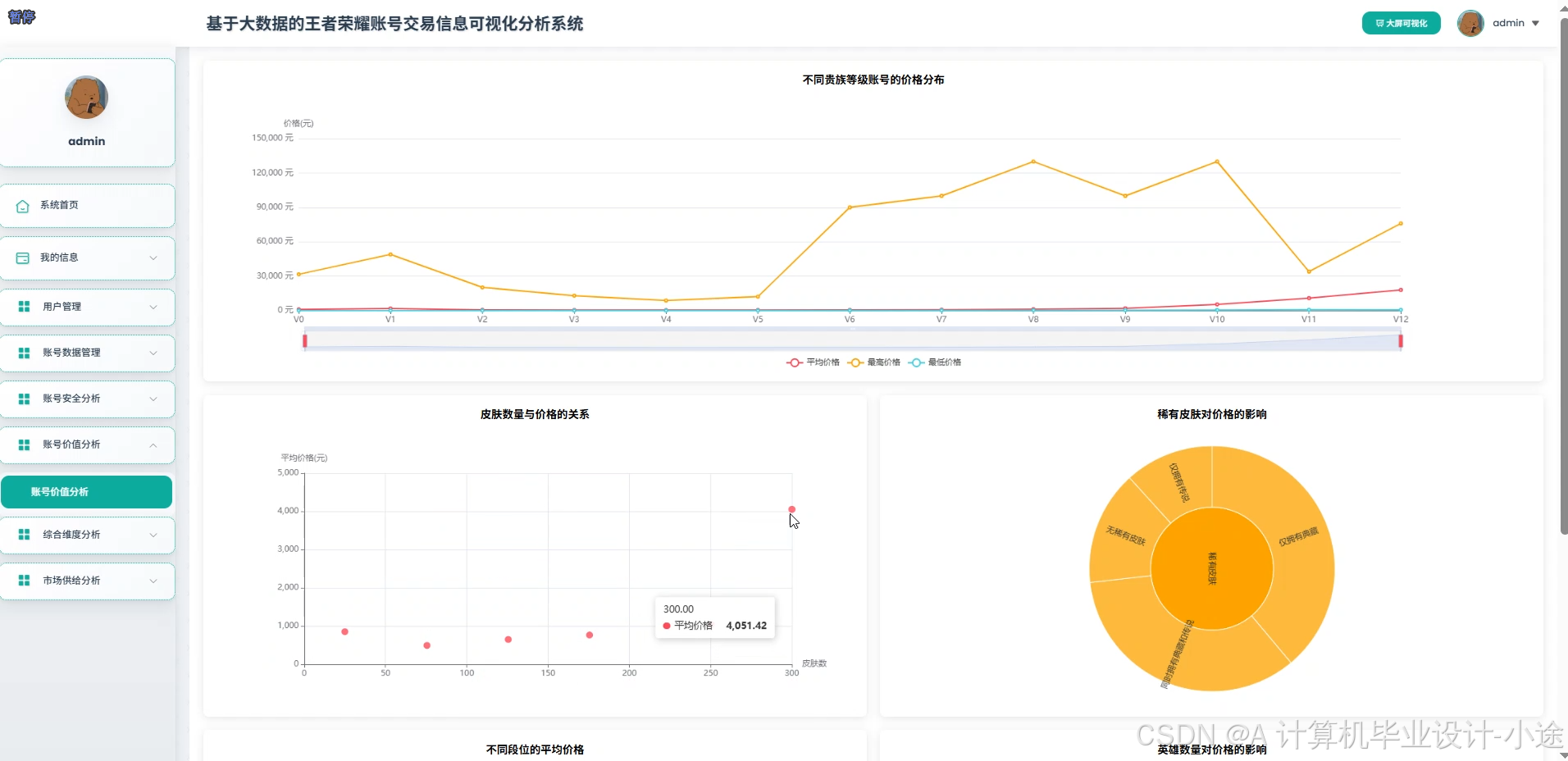
Task: Click the card icon beside 我的信息
Action: pyautogui.click(x=23, y=257)
